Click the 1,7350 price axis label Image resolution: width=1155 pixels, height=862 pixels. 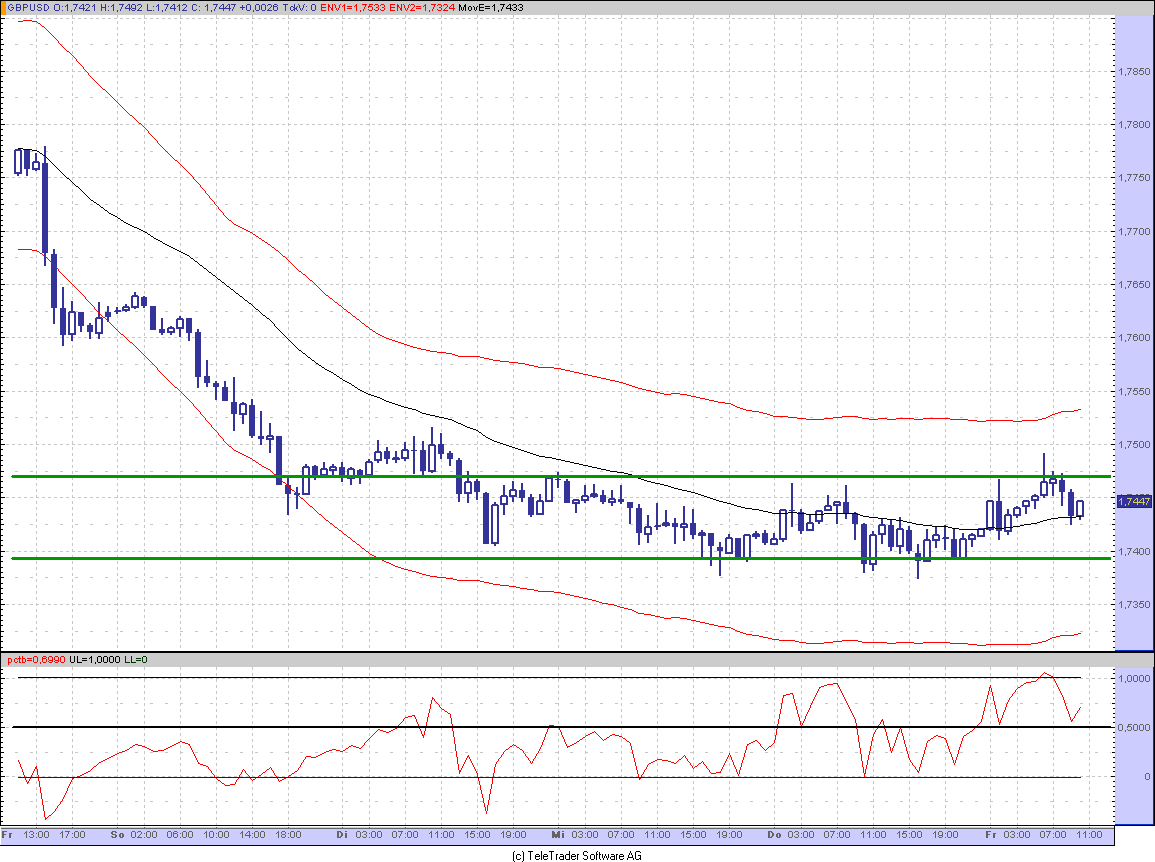(1133, 605)
